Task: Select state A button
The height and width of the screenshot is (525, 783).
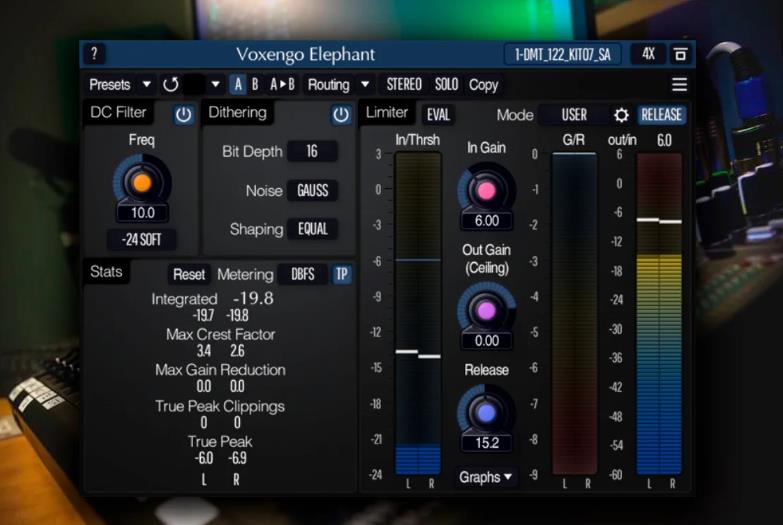Action: coord(238,84)
